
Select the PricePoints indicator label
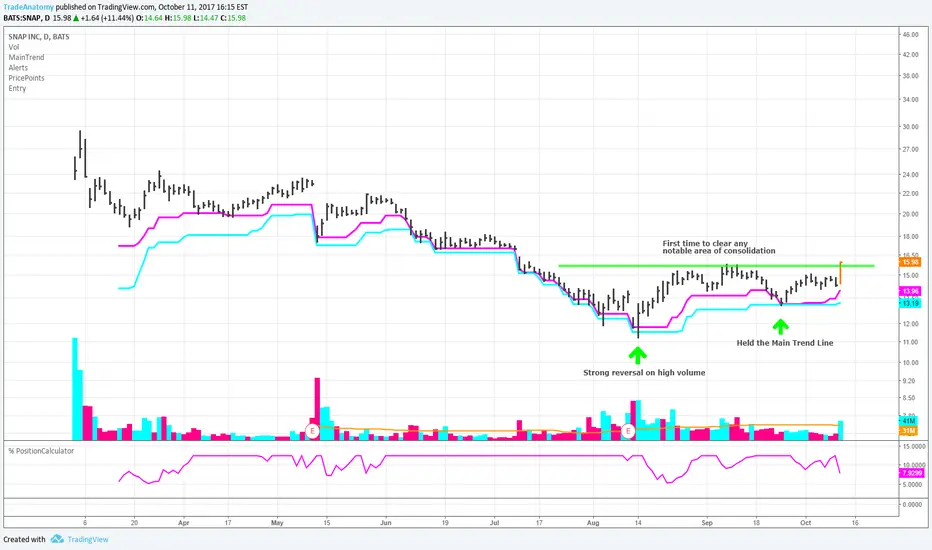click(26, 78)
